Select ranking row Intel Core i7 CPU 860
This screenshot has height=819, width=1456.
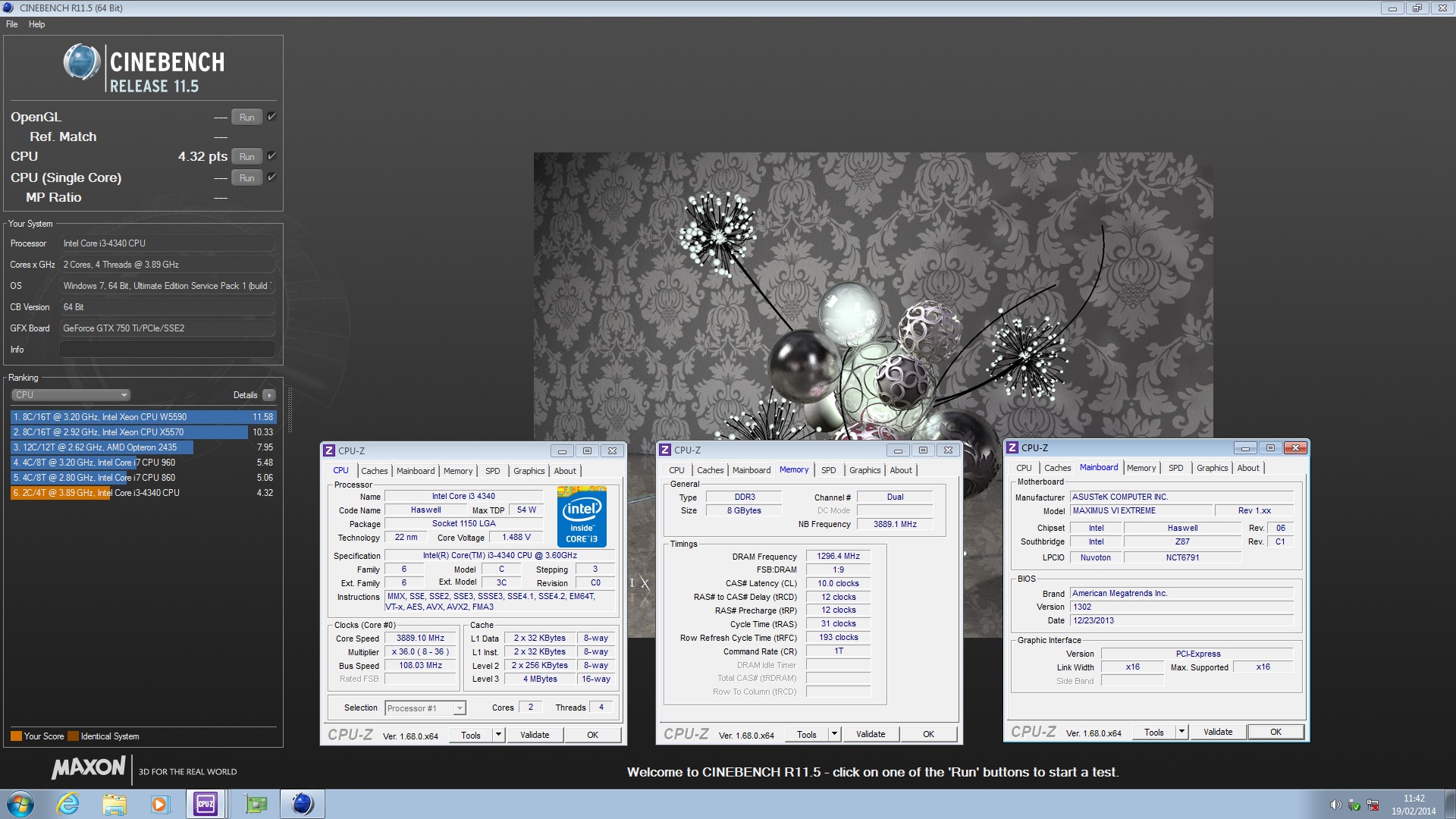tap(143, 478)
